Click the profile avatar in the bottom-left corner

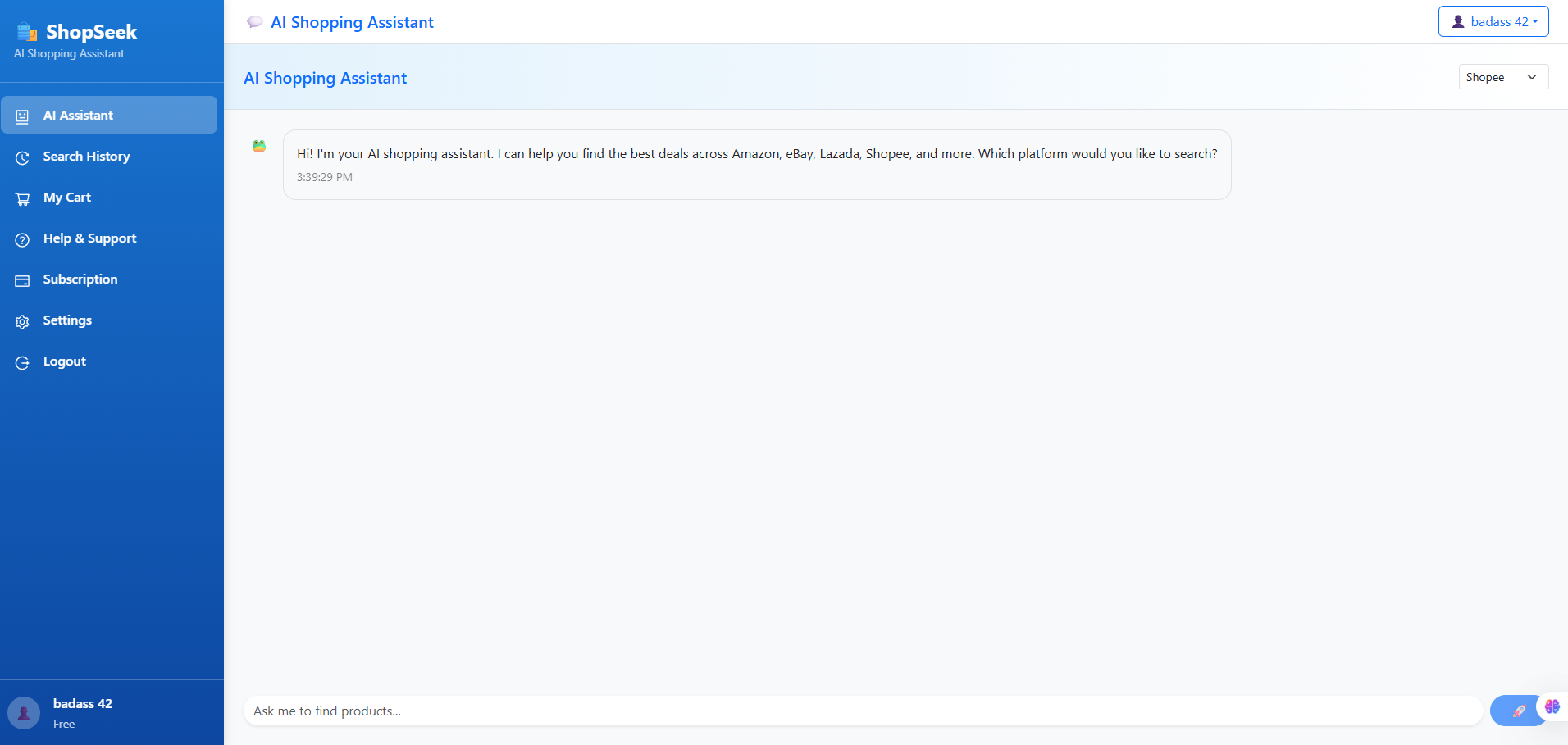pos(24,712)
